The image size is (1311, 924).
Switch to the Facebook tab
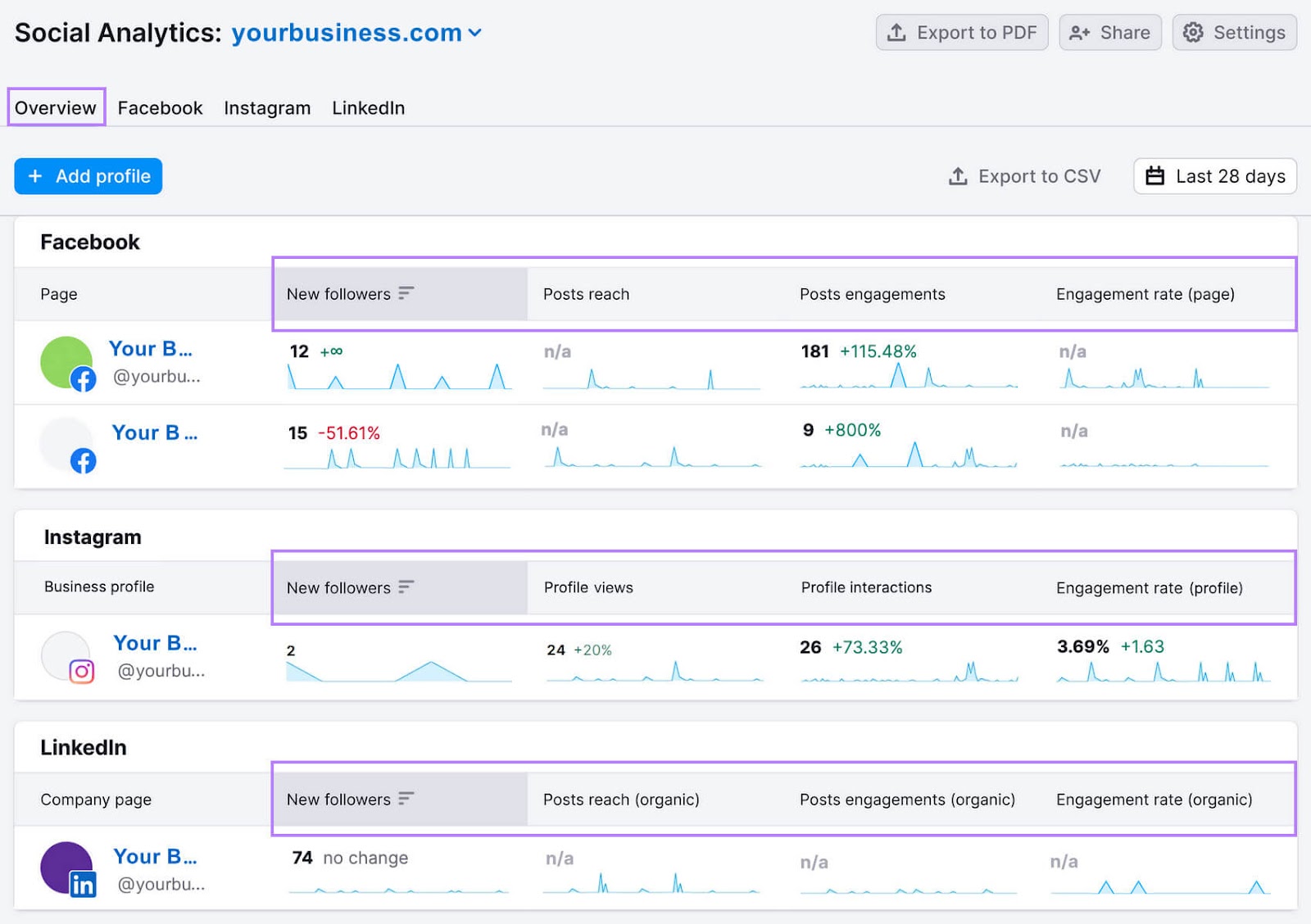click(x=159, y=107)
